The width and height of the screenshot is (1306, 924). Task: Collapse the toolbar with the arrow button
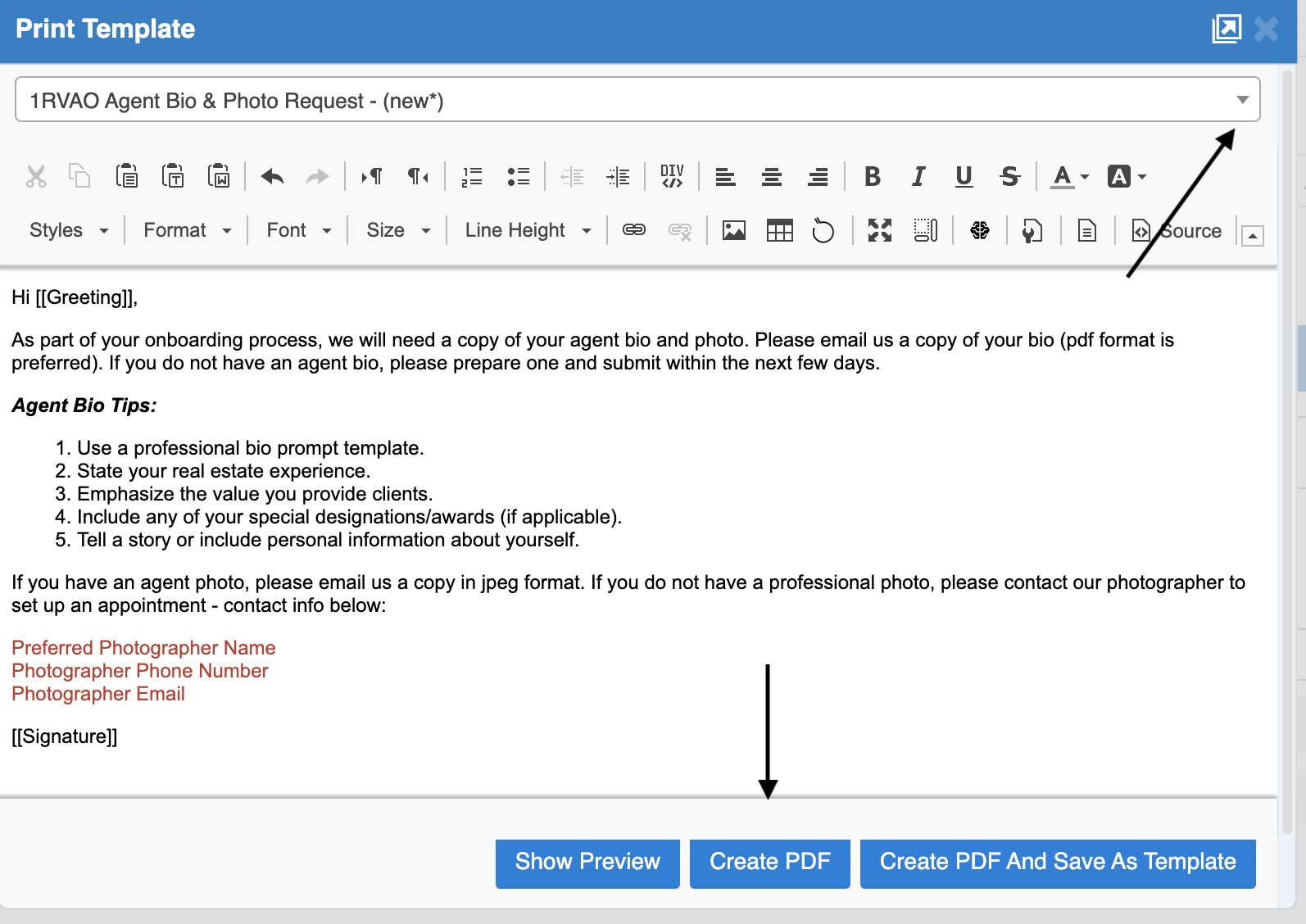click(1252, 236)
